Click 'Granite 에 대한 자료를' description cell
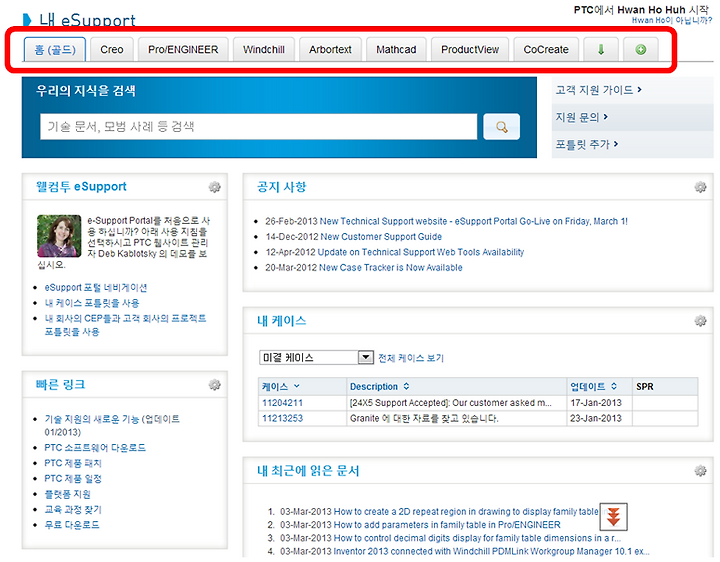 click(x=456, y=418)
